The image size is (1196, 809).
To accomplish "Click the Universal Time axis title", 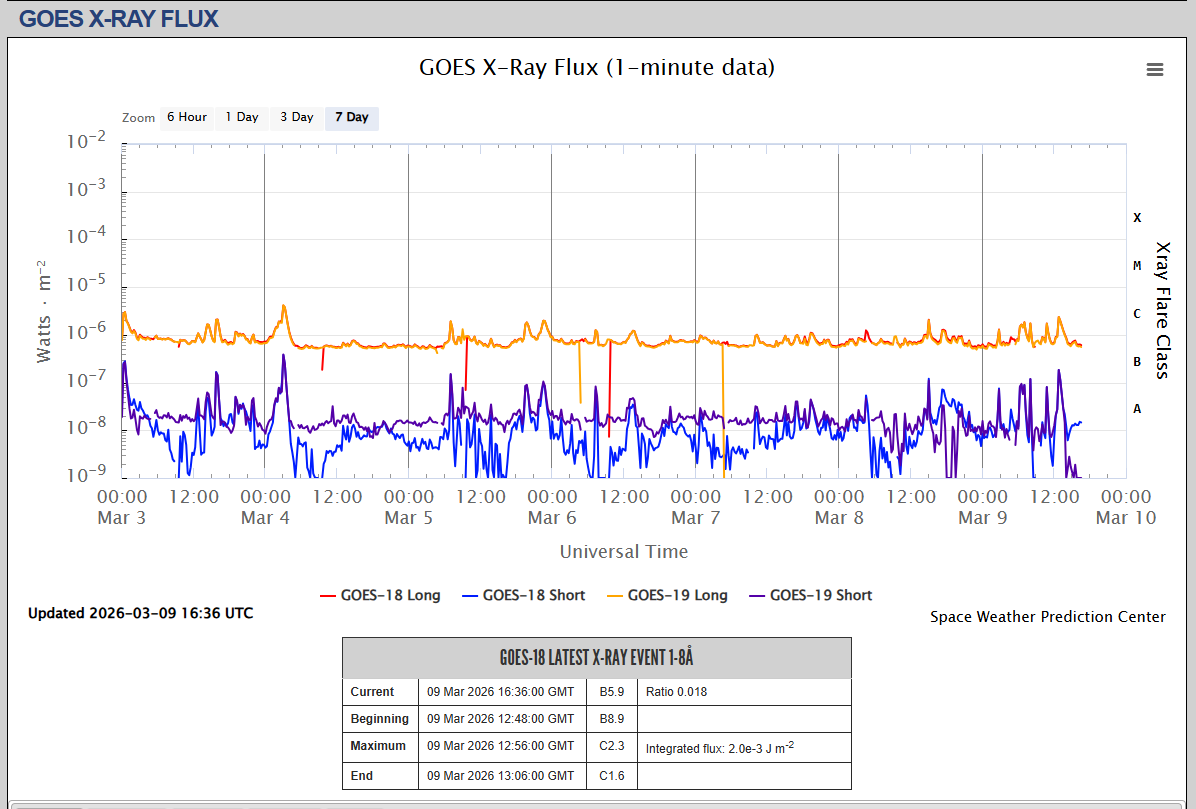I will coord(623,551).
